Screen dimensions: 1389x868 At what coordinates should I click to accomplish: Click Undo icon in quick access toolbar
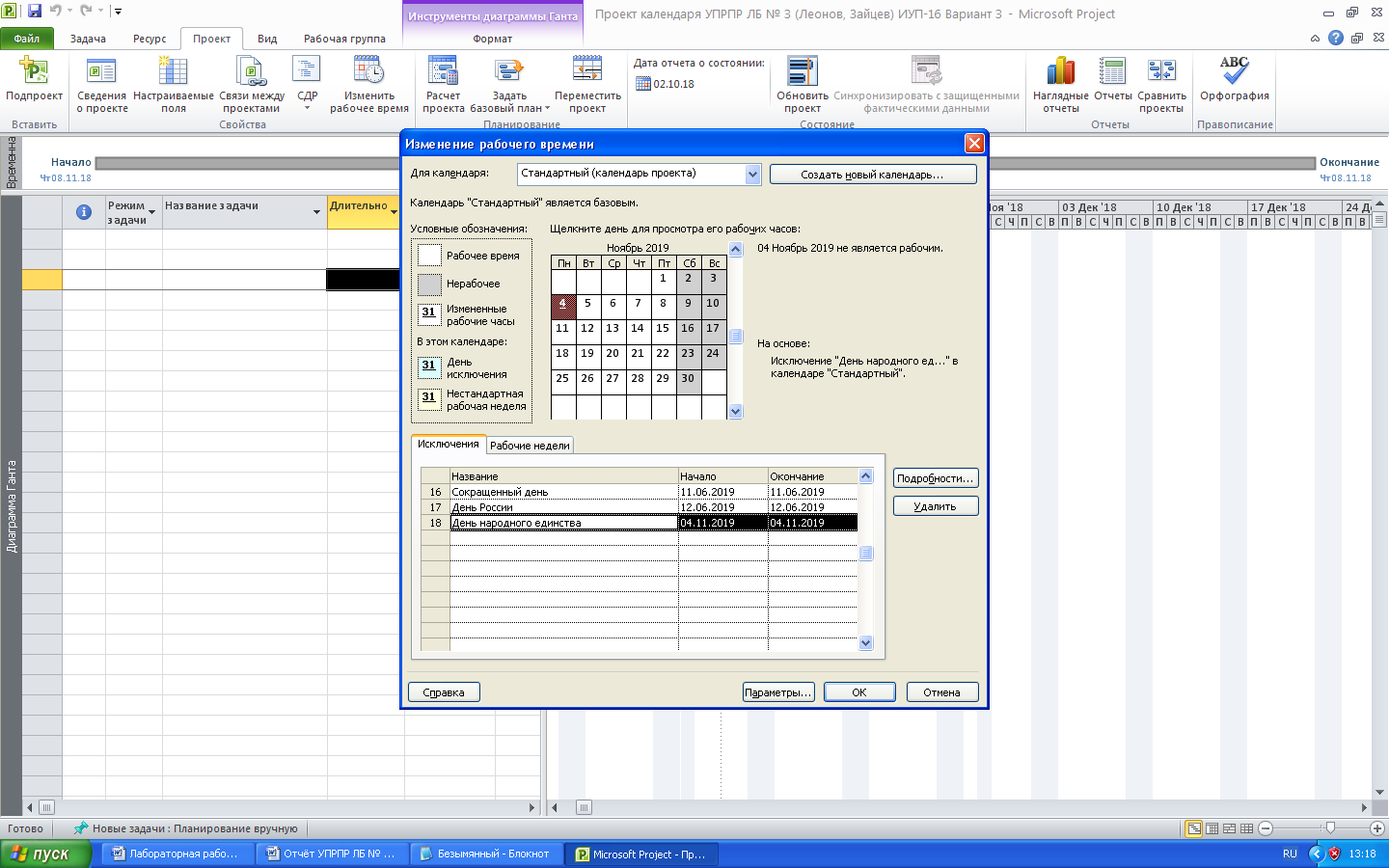pos(55,11)
